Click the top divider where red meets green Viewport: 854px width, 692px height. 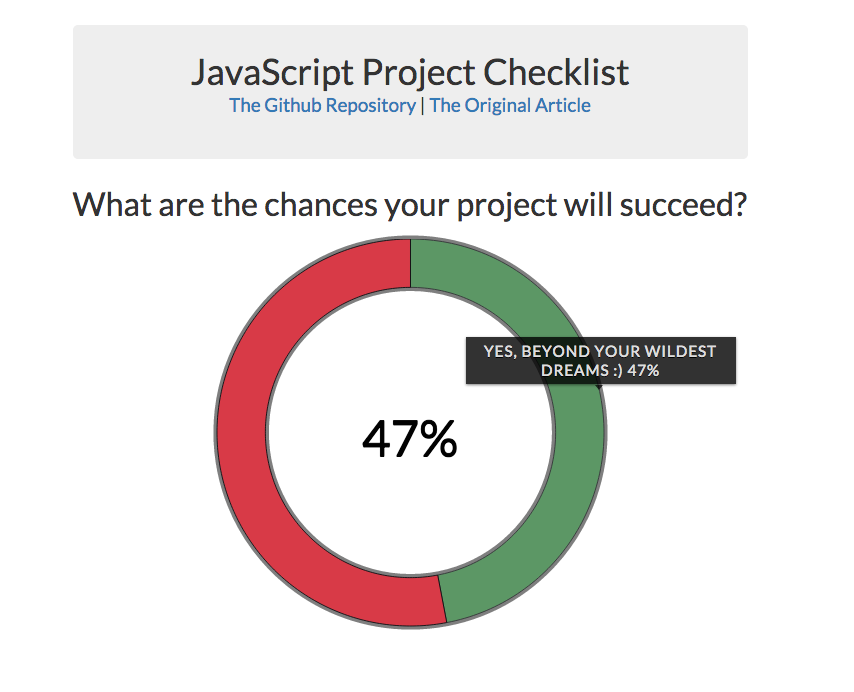pyautogui.click(x=410, y=264)
